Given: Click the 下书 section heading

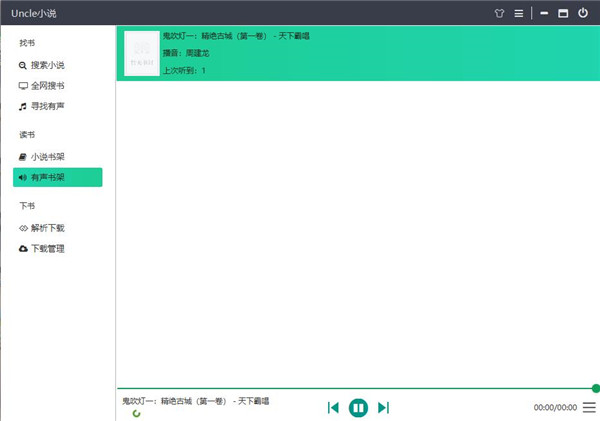Looking at the screenshot, I should coord(27,206).
